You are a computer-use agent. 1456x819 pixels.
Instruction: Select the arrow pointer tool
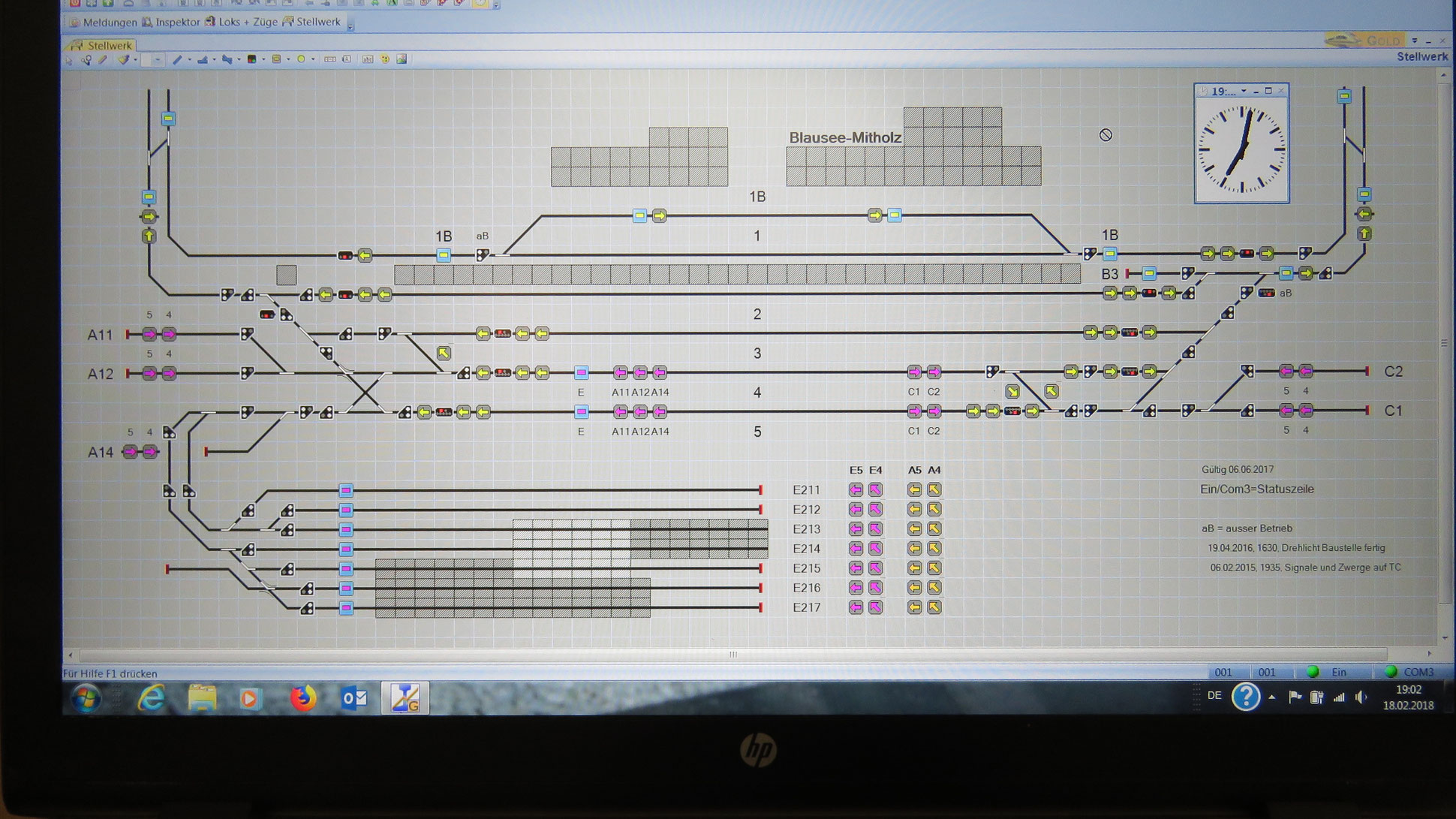tap(69, 61)
